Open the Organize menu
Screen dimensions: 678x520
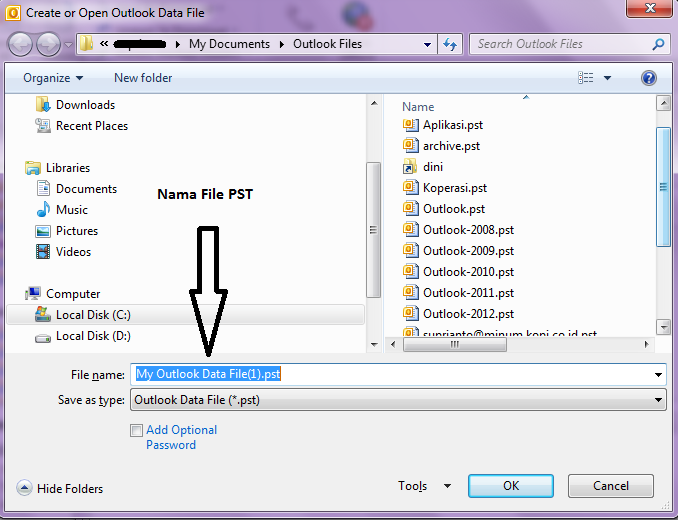point(53,78)
